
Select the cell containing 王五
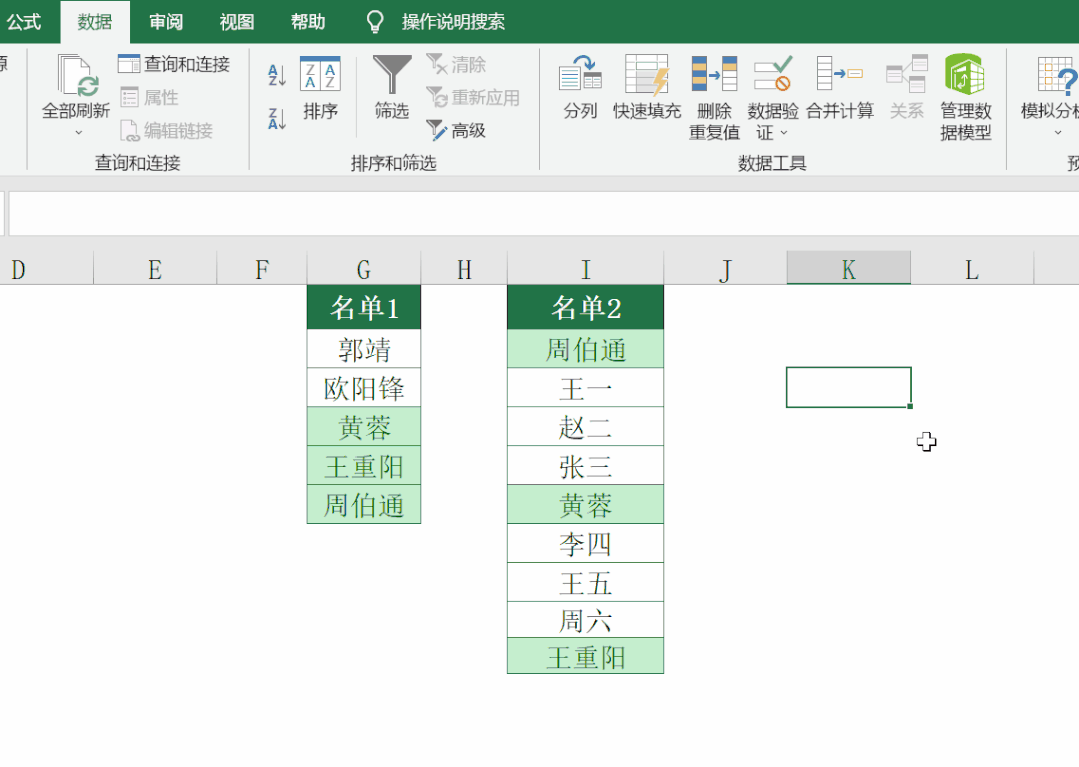[586, 583]
